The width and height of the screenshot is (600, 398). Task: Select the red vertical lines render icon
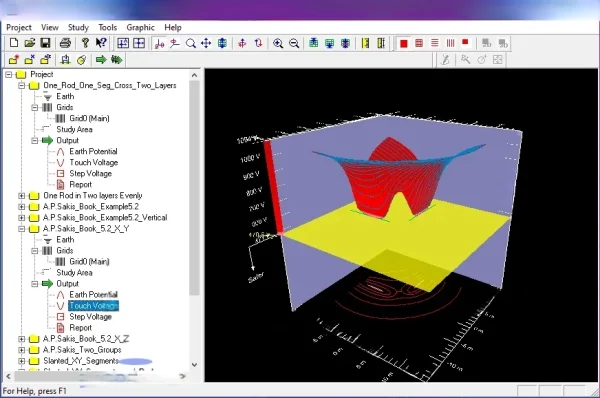coord(450,43)
